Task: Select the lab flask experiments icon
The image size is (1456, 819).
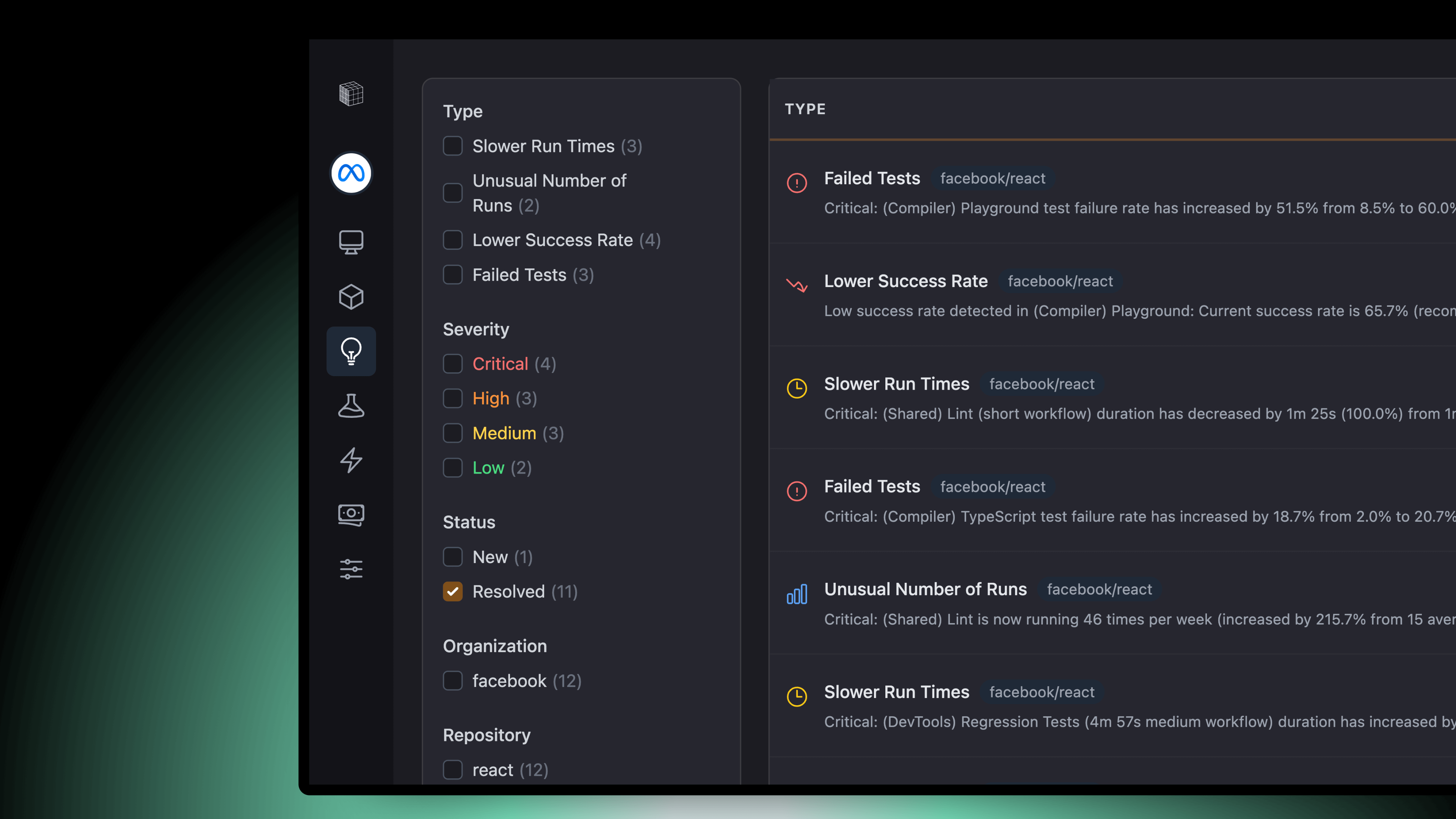Action: pyautogui.click(x=351, y=405)
